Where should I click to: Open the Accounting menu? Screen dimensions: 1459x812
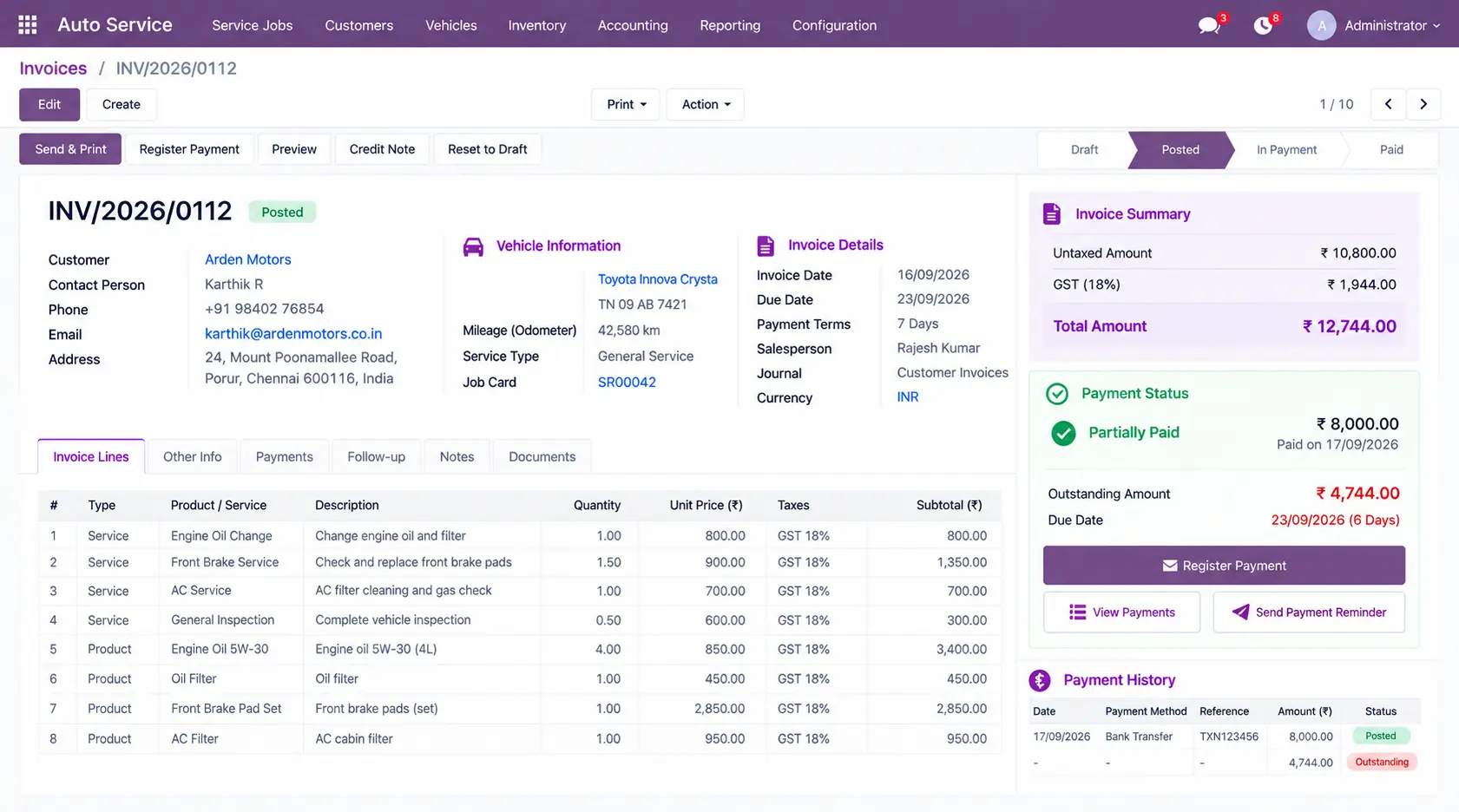point(633,25)
